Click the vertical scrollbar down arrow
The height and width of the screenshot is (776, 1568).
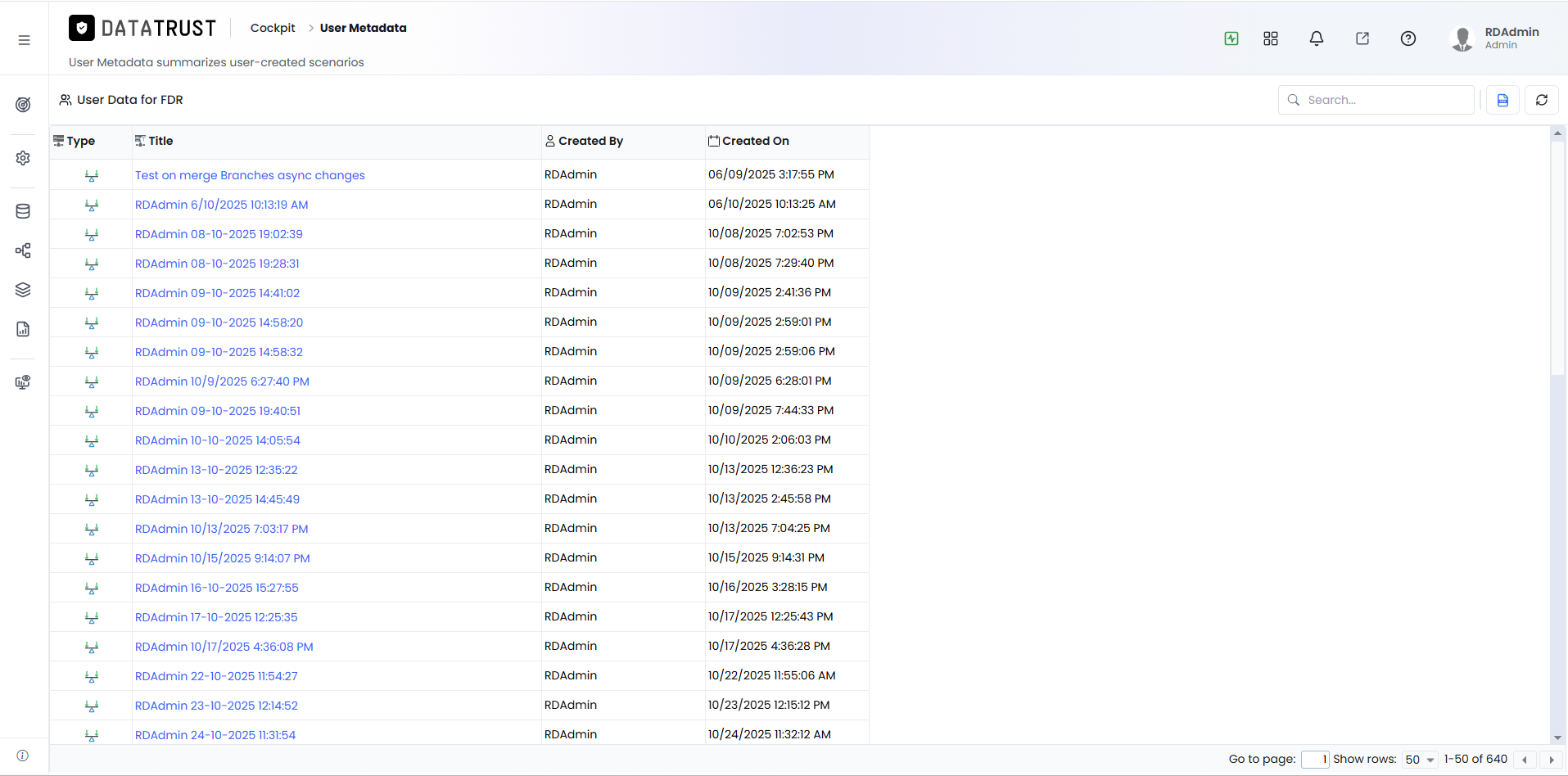(x=1557, y=738)
